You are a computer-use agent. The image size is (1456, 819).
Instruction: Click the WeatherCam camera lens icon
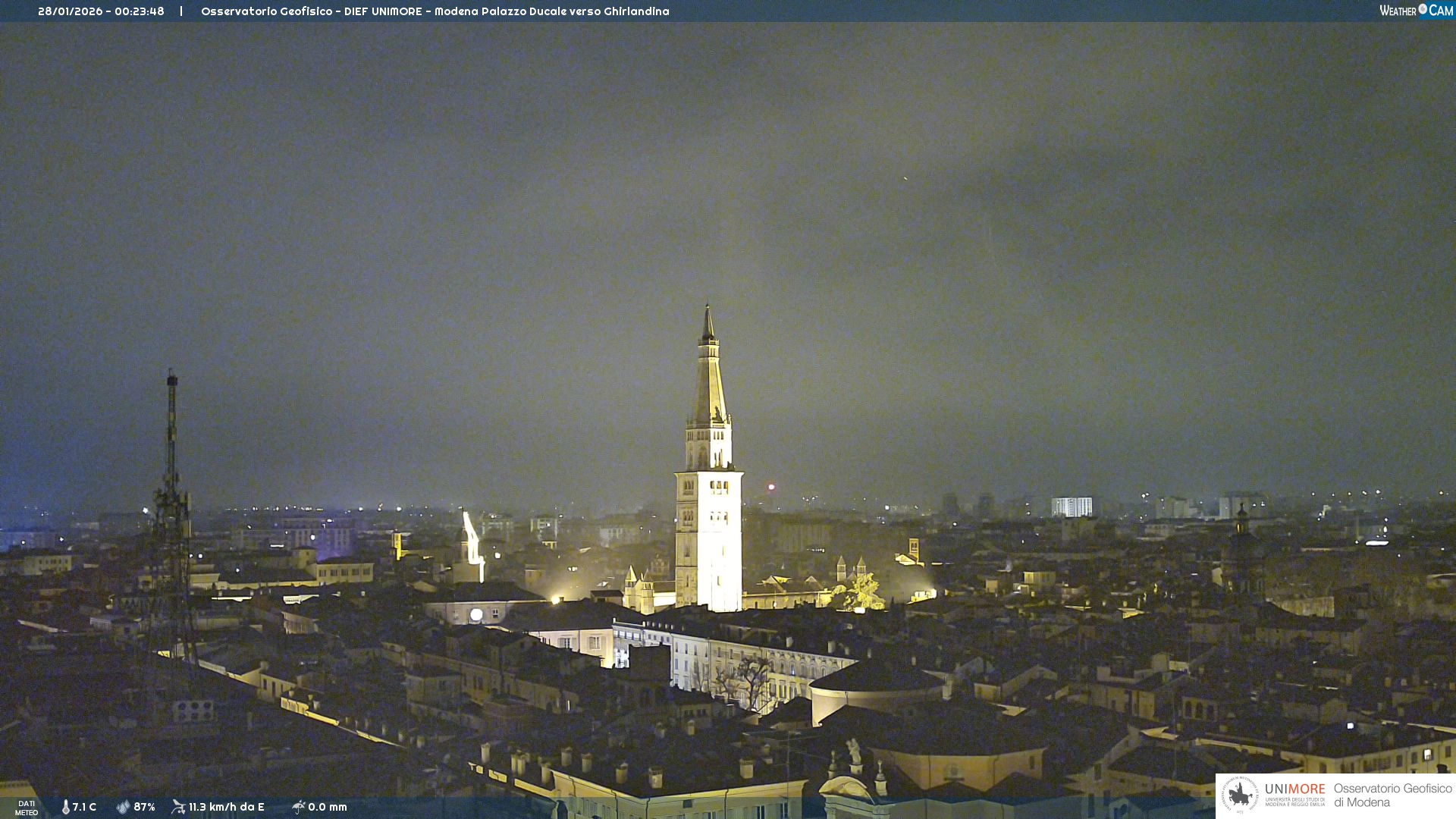click(1423, 9)
